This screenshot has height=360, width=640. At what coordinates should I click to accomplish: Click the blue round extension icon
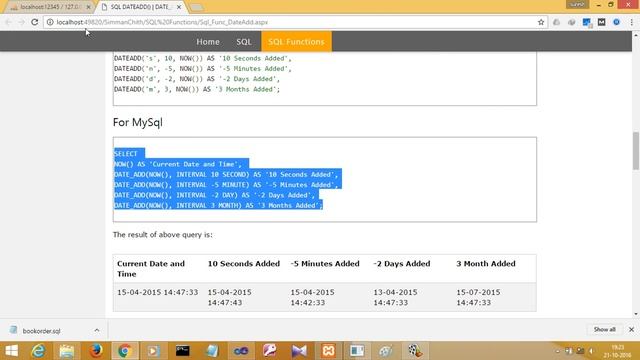[616, 22]
